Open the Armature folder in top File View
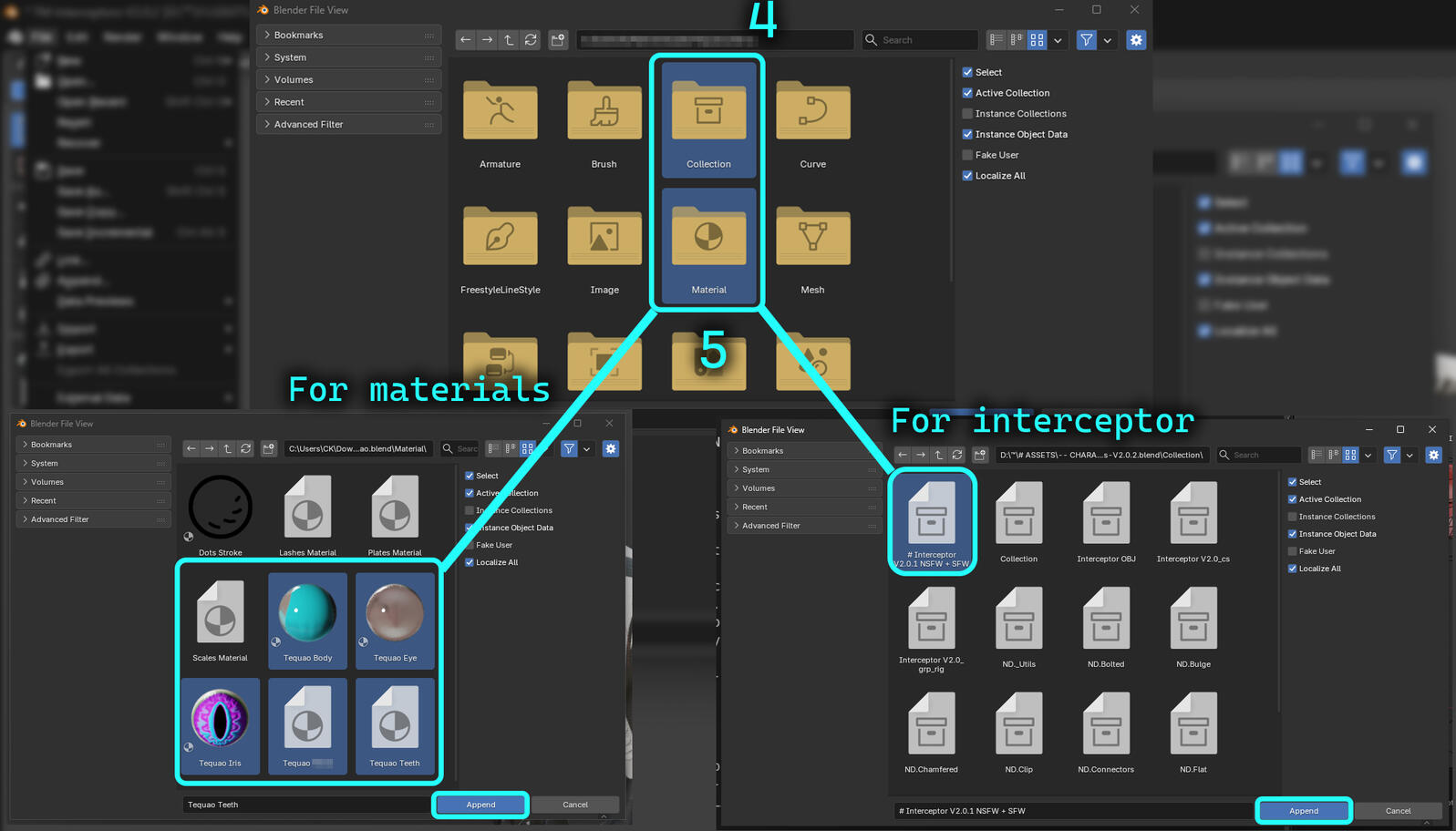Viewport: 1456px width, 831px height. [500, 113]
